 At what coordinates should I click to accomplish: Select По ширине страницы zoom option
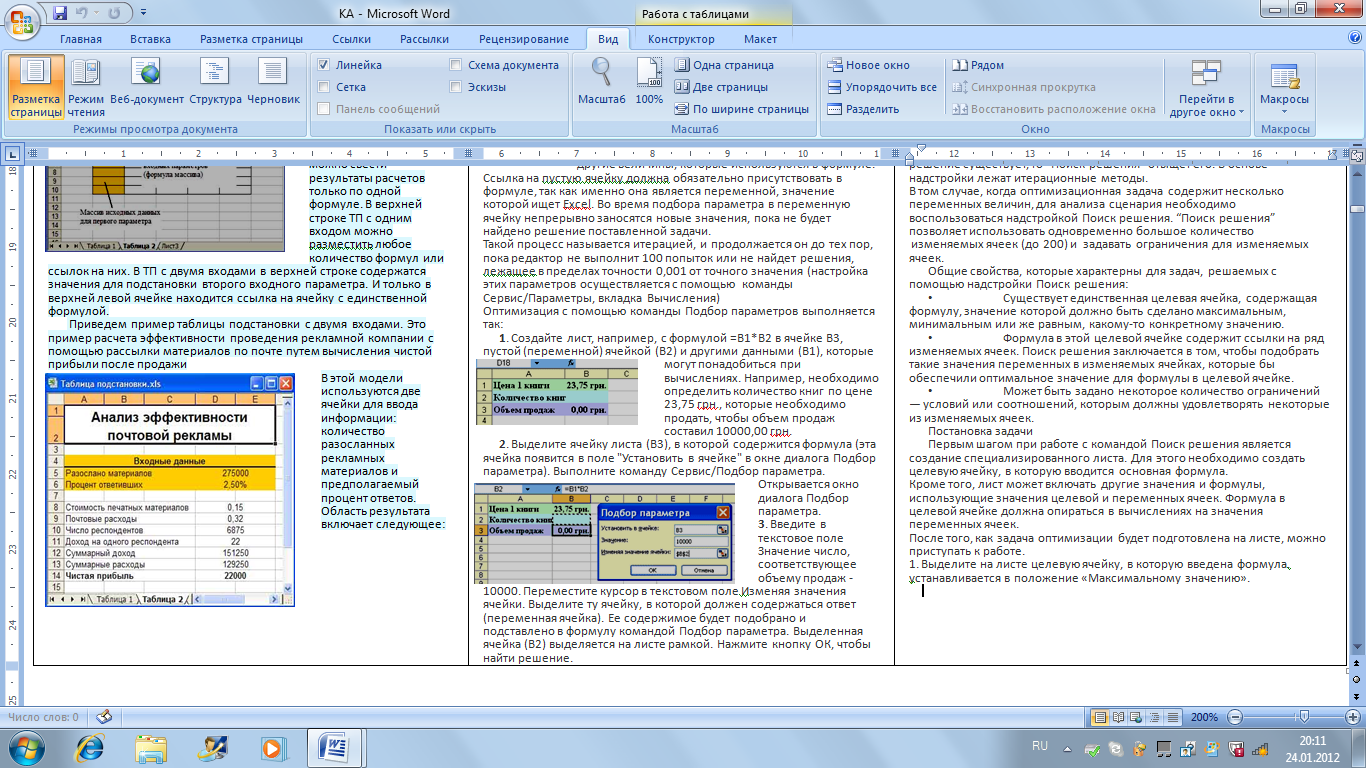pyautogui.click(x=741, y=109)
